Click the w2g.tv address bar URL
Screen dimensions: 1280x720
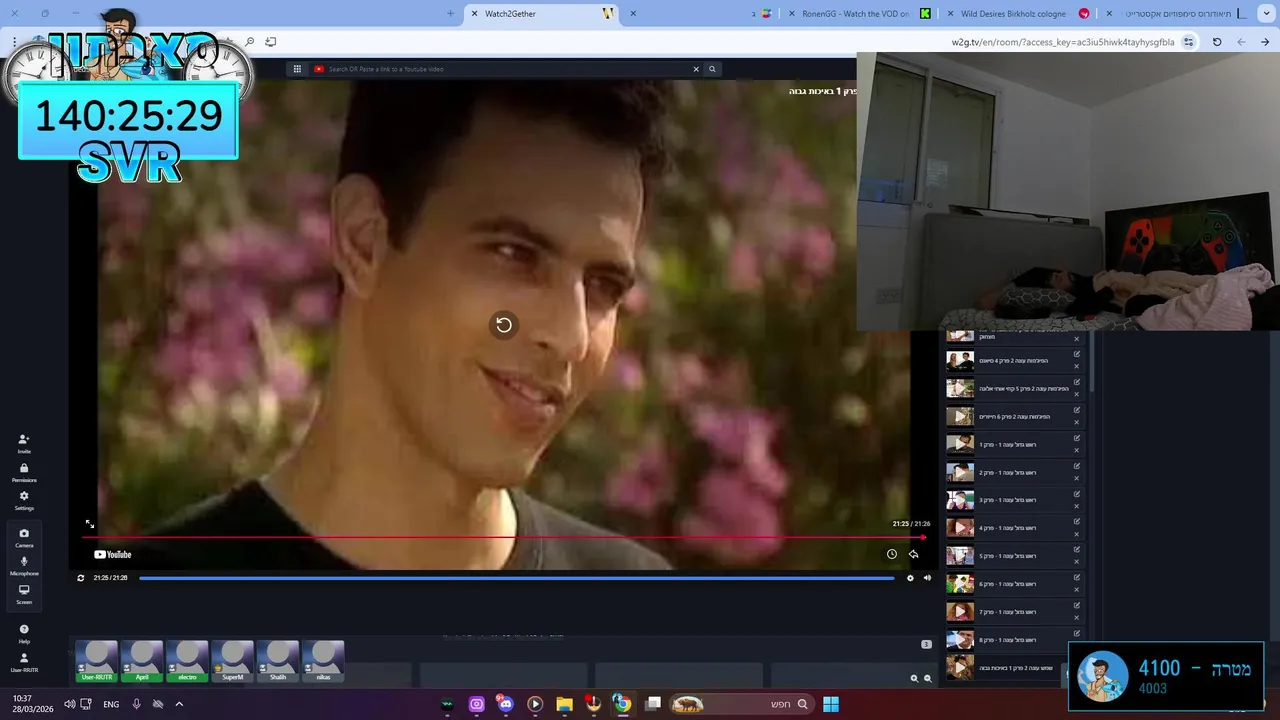pyautogui.click(x=1062, y=42)
